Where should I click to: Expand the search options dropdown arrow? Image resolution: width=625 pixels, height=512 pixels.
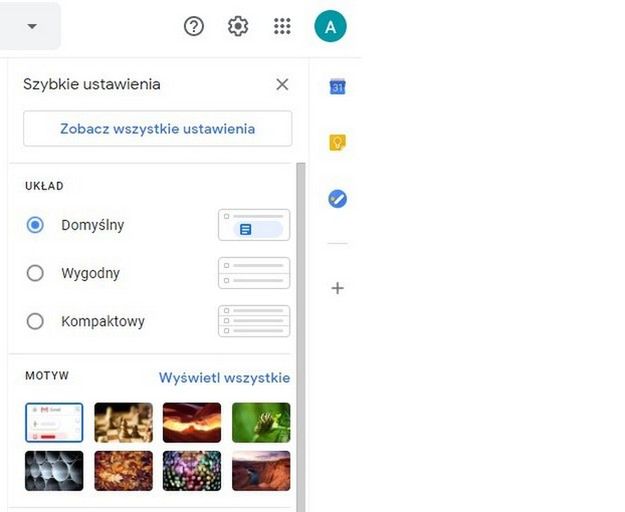click(x=32, y=26)
